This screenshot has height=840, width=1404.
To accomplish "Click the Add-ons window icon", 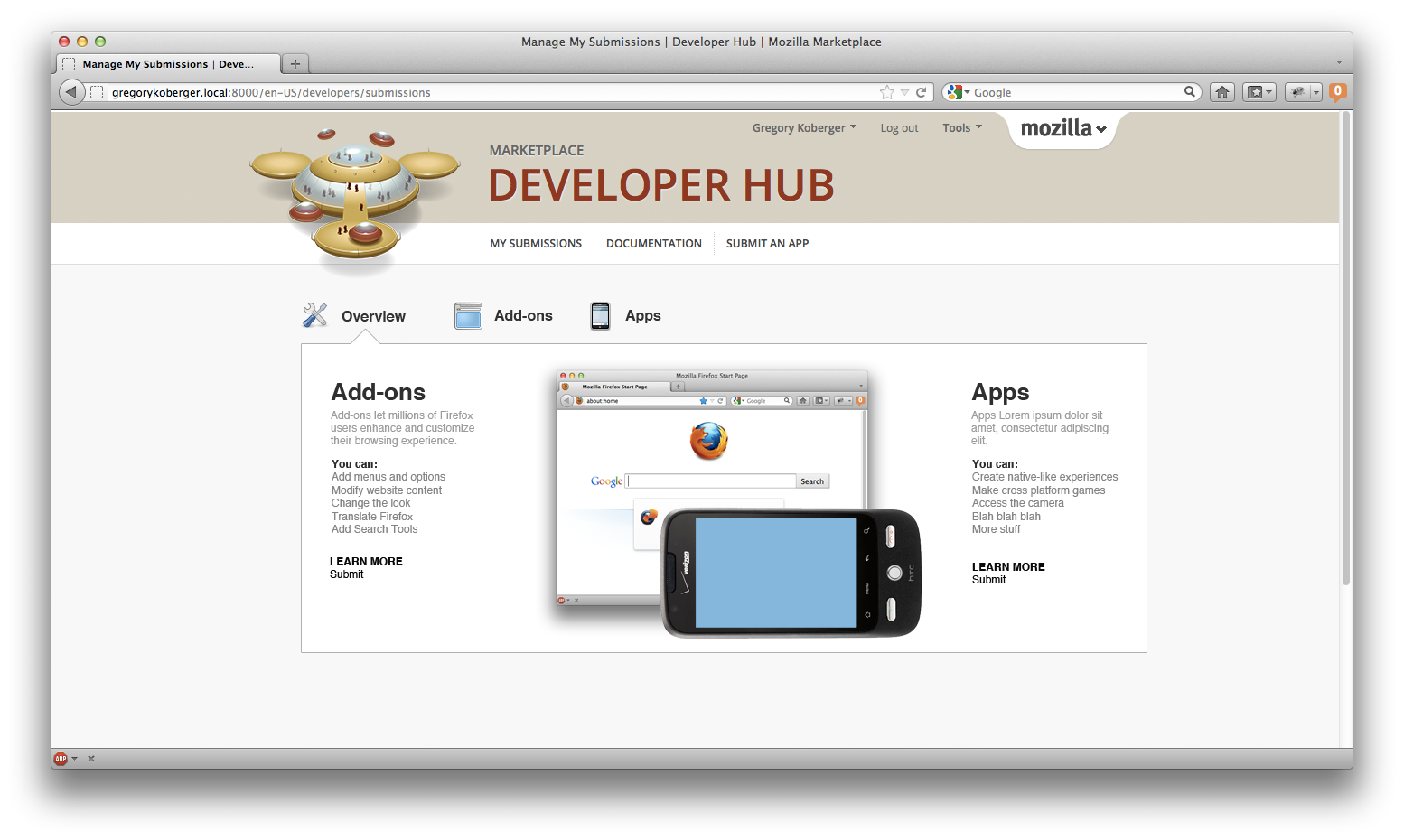I will (468, 315).
